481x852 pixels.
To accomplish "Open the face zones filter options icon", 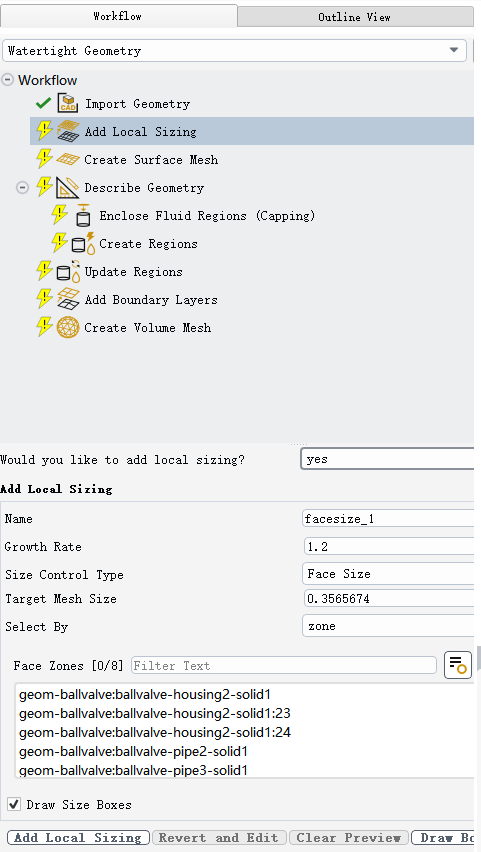I will point(458,665).
